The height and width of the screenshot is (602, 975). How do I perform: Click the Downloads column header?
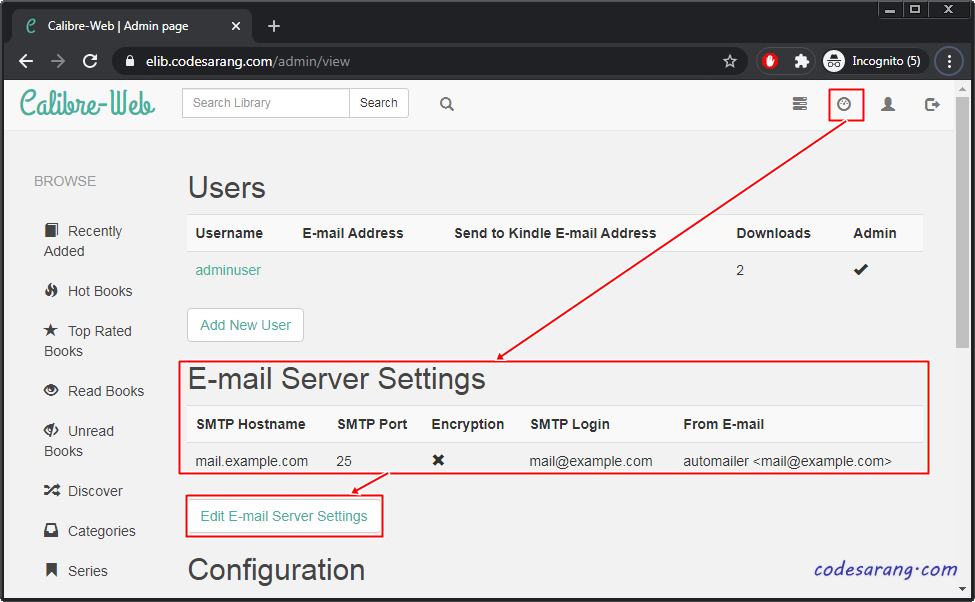click(774, 233)
